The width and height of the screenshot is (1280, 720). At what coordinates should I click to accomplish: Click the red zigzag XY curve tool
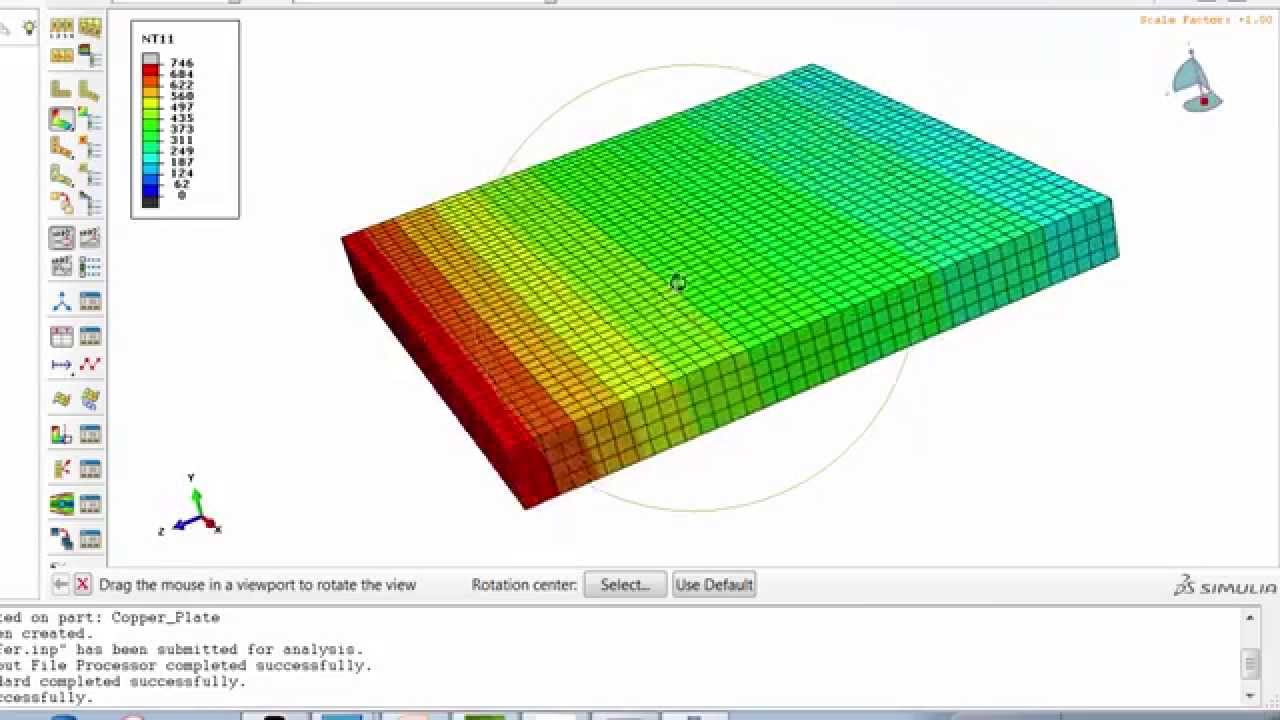coord(89,365)
